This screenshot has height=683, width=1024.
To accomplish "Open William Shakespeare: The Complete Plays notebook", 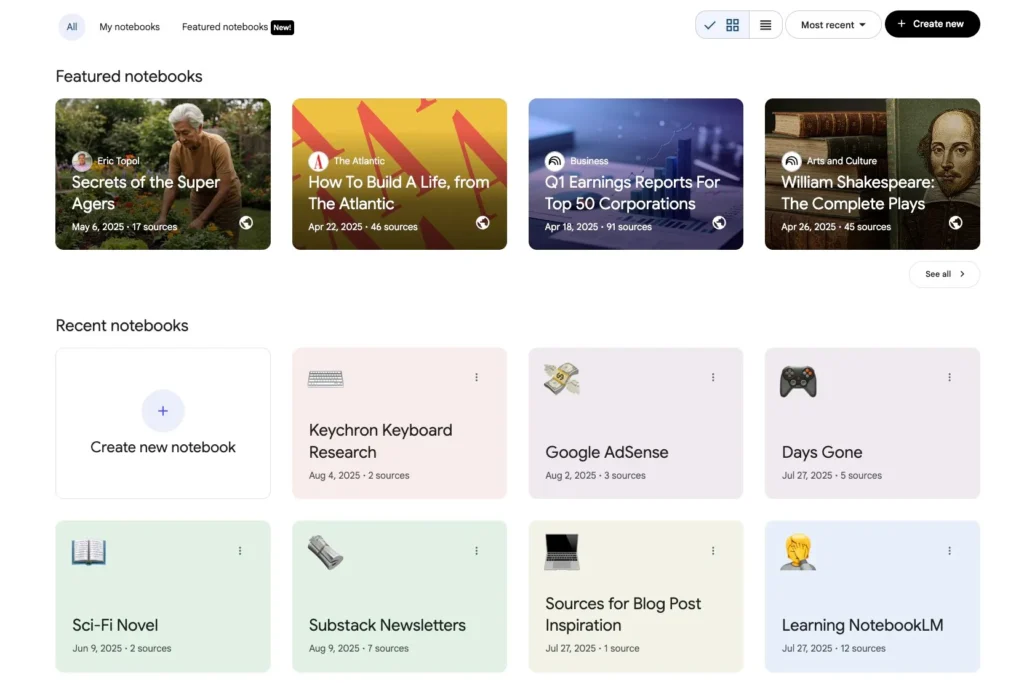I will click(872, 174).
